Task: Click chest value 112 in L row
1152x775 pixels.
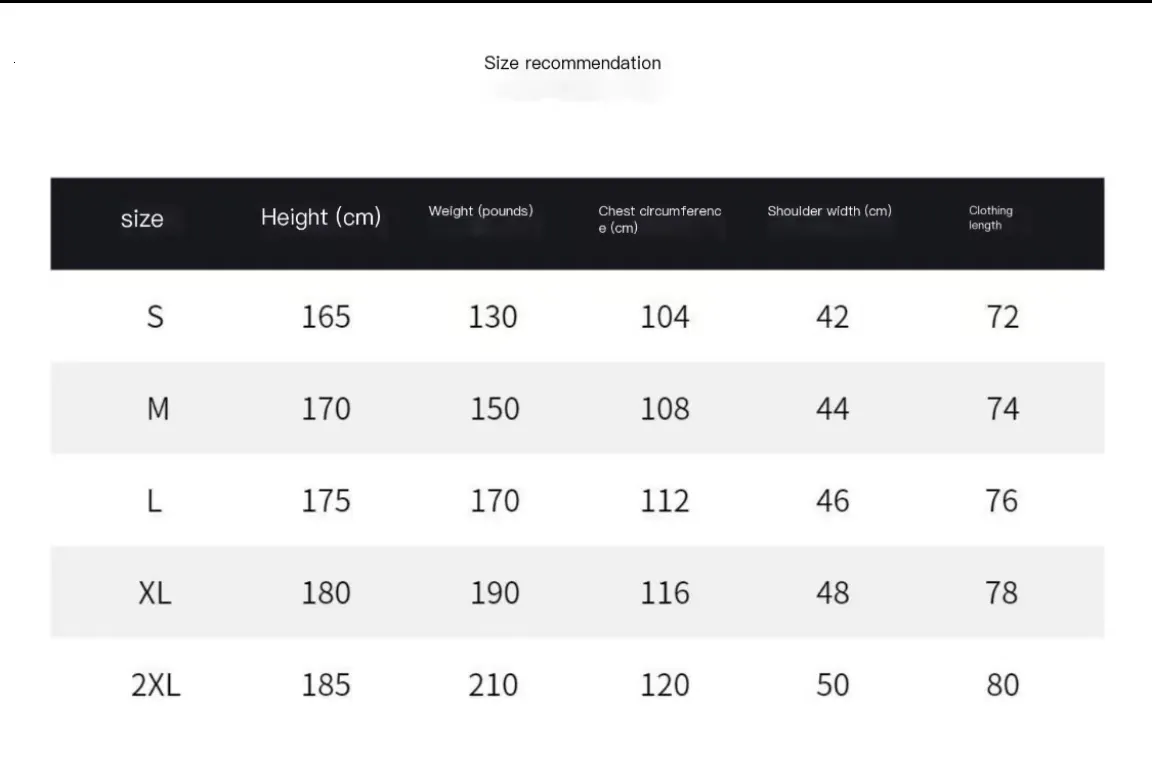Action: [665, 502]
